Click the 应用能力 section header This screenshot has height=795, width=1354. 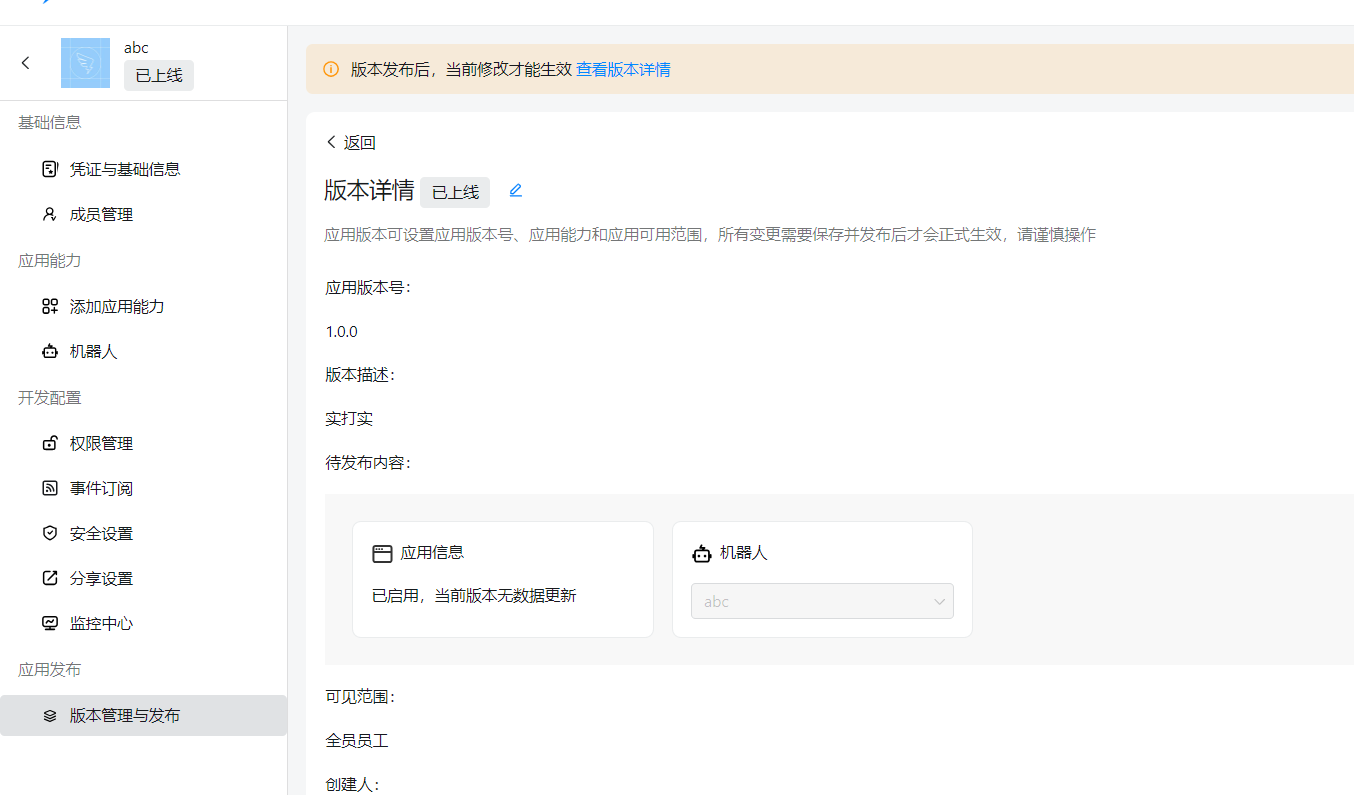click(x=50, y=260)
